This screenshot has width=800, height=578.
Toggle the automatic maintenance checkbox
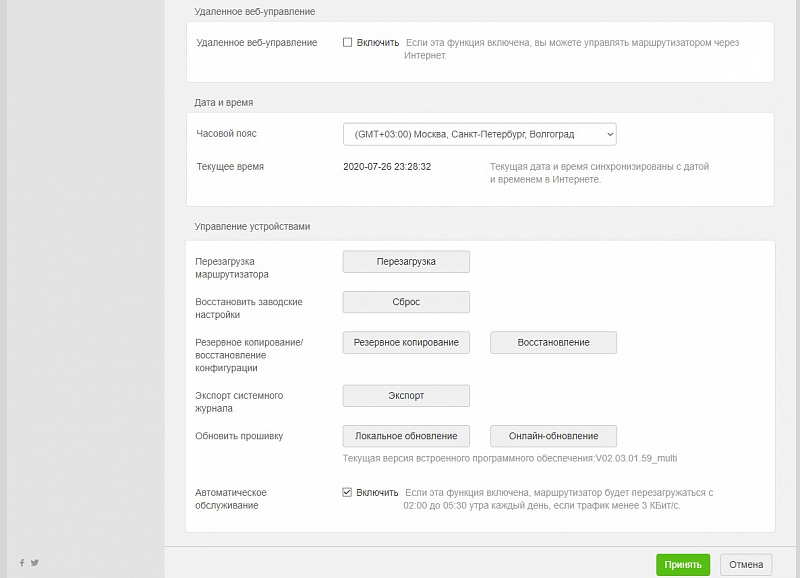pos(347,492)
